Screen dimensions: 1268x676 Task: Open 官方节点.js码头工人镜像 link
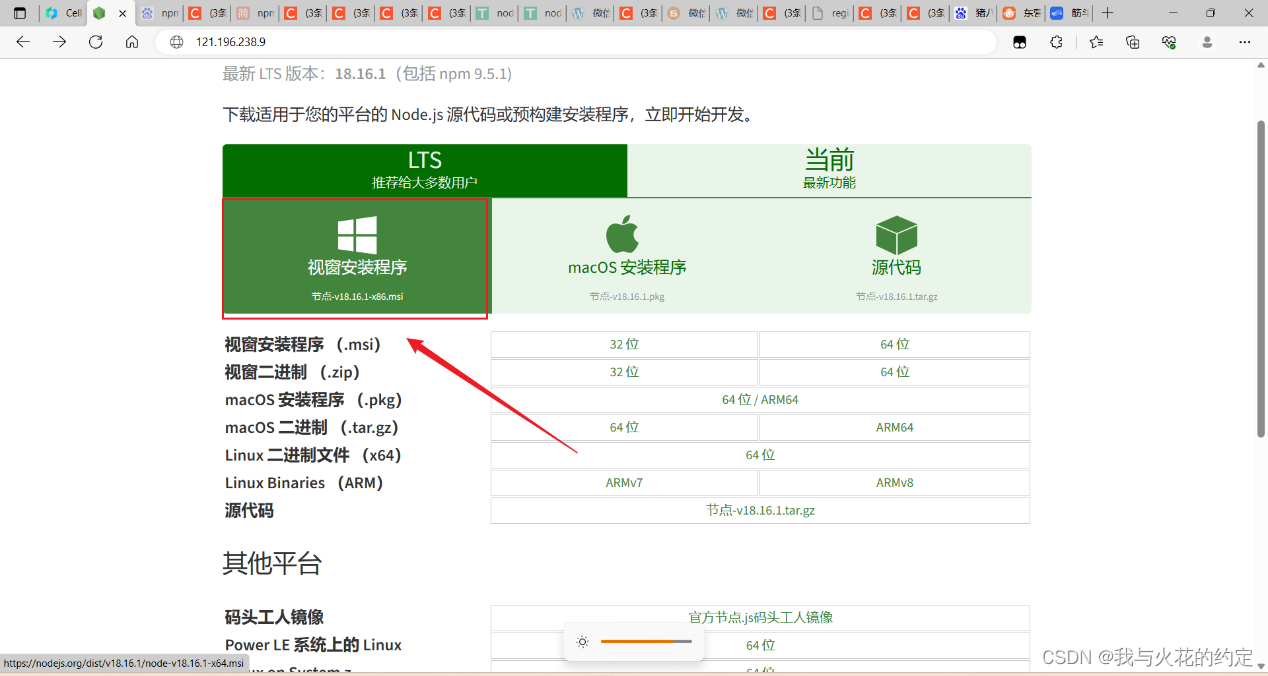tap(760, 618)
